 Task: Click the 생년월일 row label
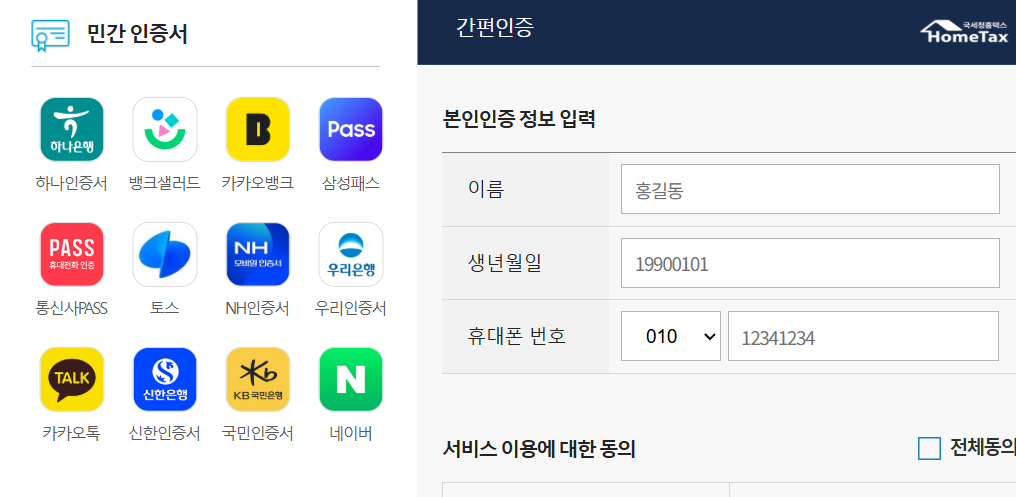click(504, 263)
